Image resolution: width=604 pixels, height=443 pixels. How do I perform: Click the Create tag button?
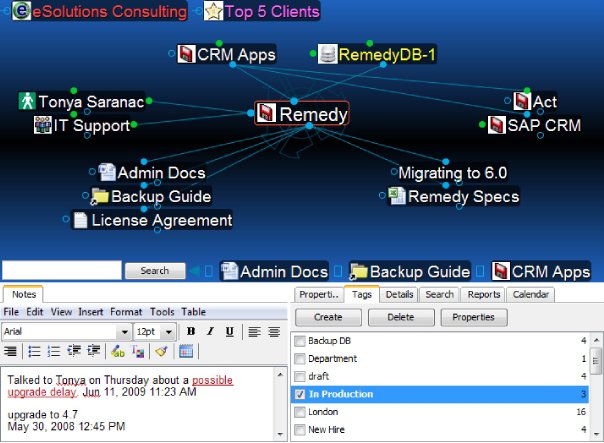point(328,317)
